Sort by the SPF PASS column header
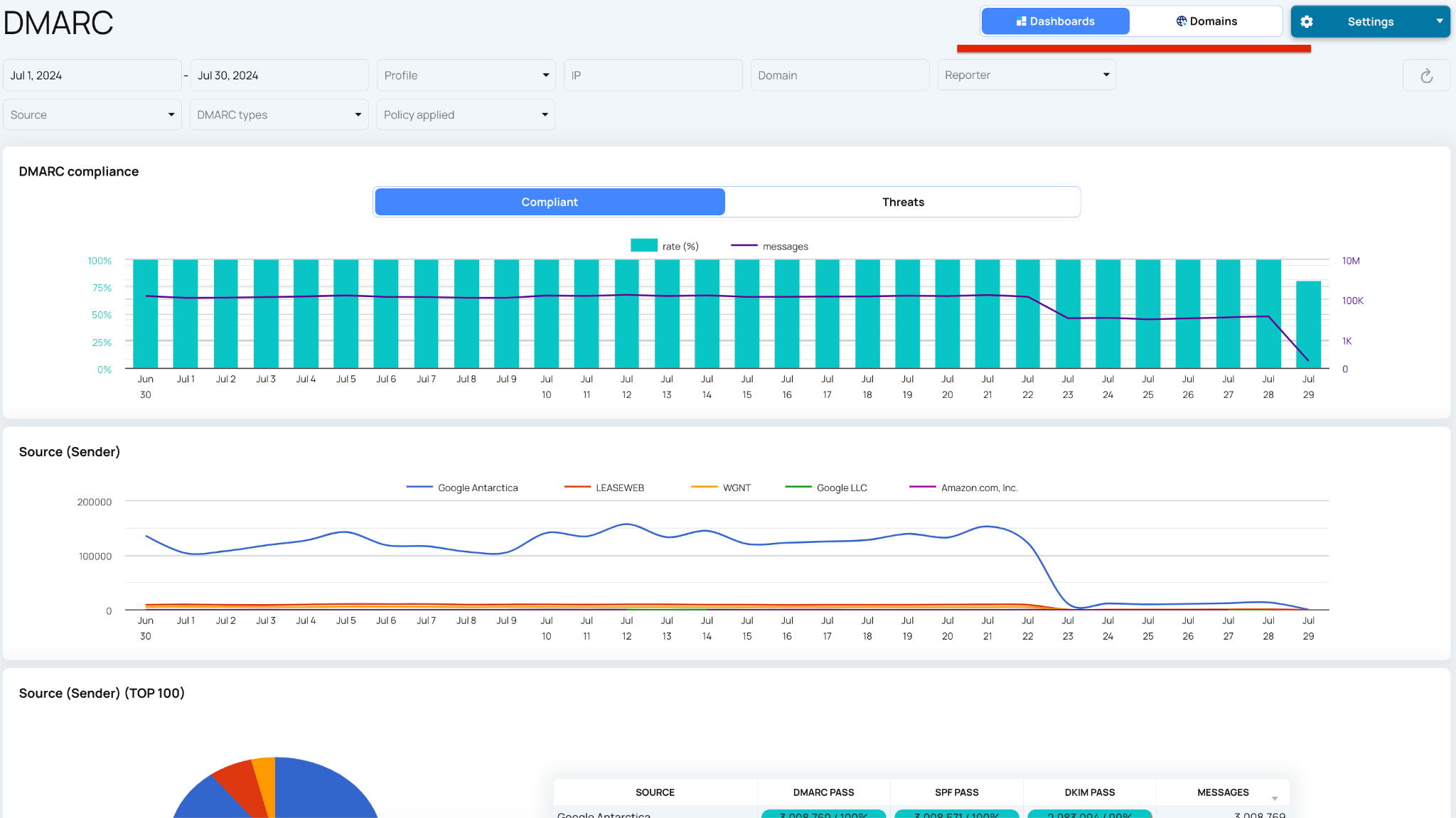 tap(956, 792)
